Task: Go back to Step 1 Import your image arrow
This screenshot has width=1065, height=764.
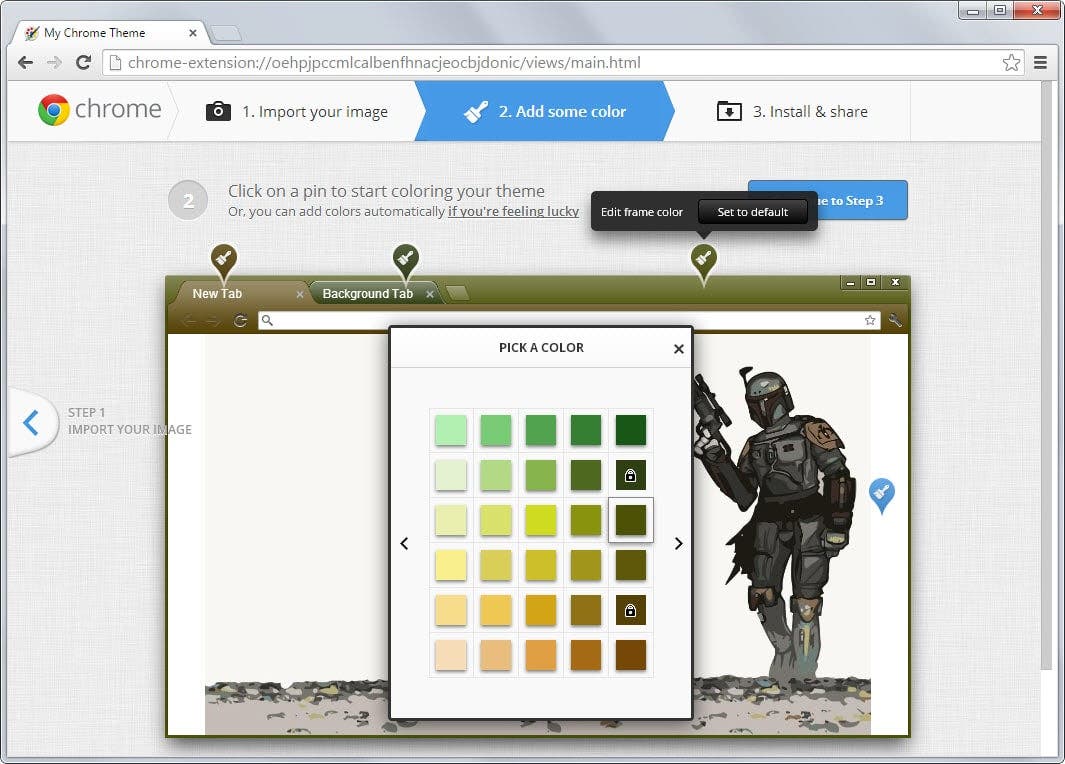Action: (31, 422)
